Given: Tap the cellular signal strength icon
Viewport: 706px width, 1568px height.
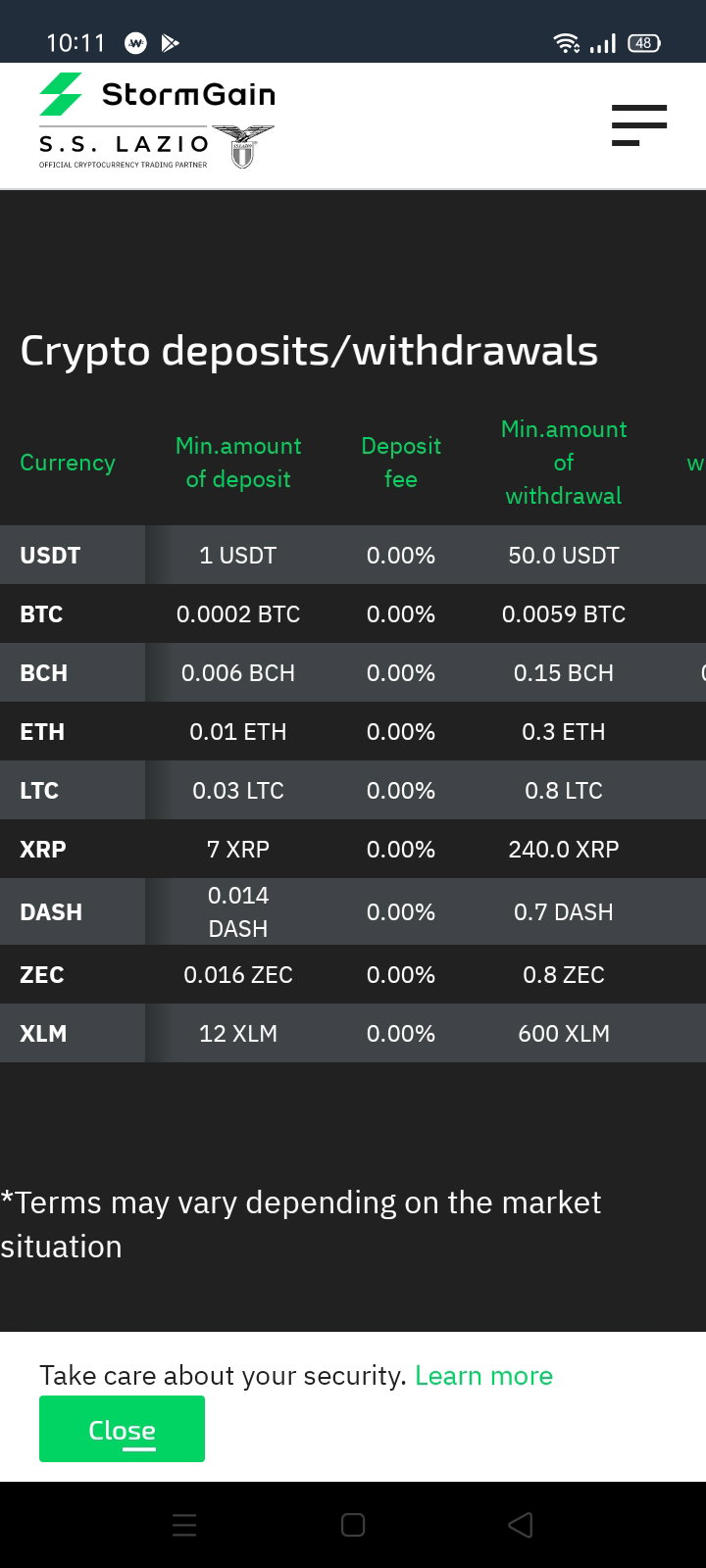Looking at the screenshot, I should (603, 43).
